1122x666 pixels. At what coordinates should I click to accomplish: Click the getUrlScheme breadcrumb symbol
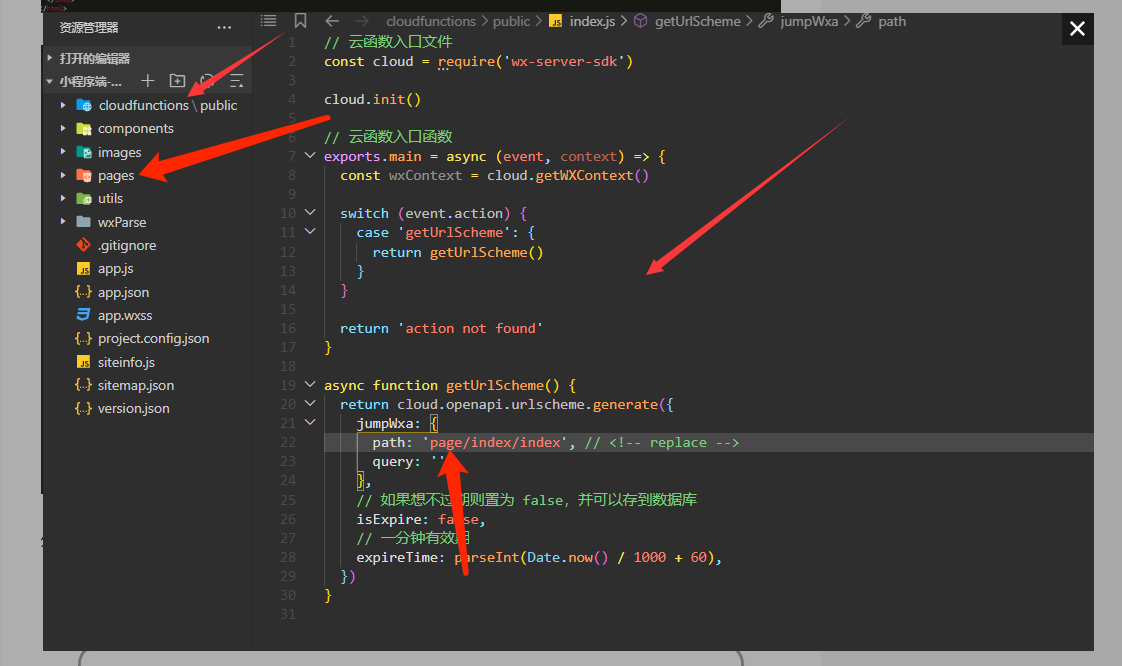[698, 21]
